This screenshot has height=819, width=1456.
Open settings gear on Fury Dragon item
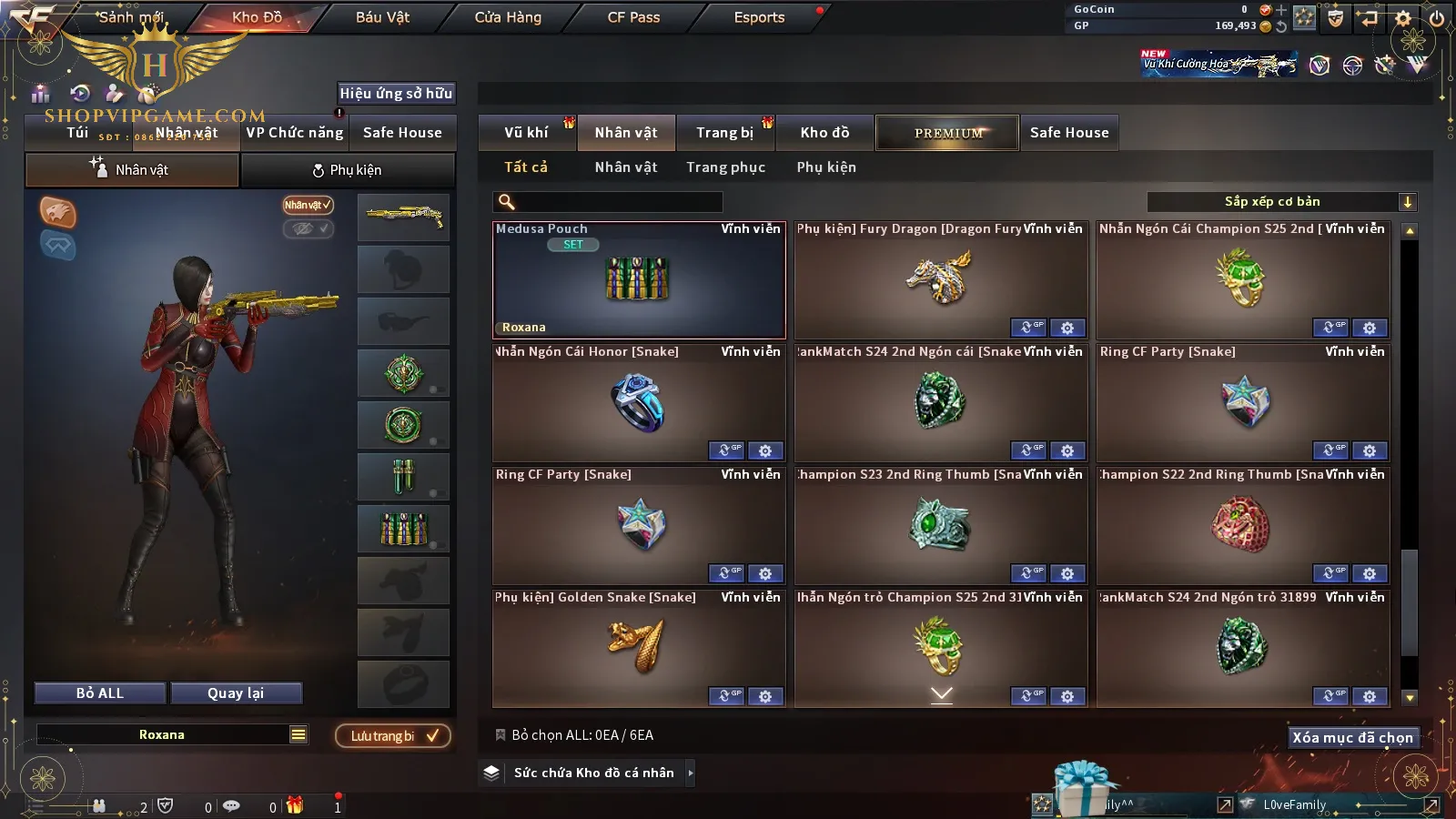tap(1067, 328)
